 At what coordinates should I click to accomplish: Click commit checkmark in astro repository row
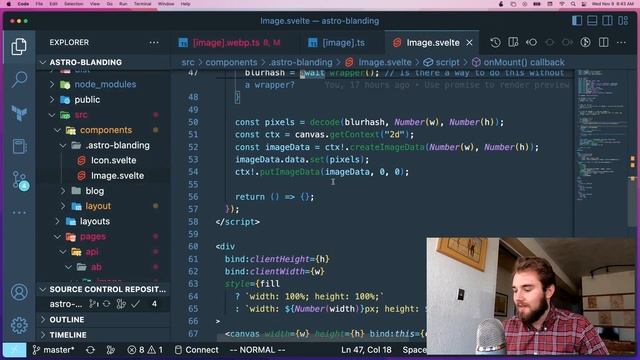pos(136,304)
